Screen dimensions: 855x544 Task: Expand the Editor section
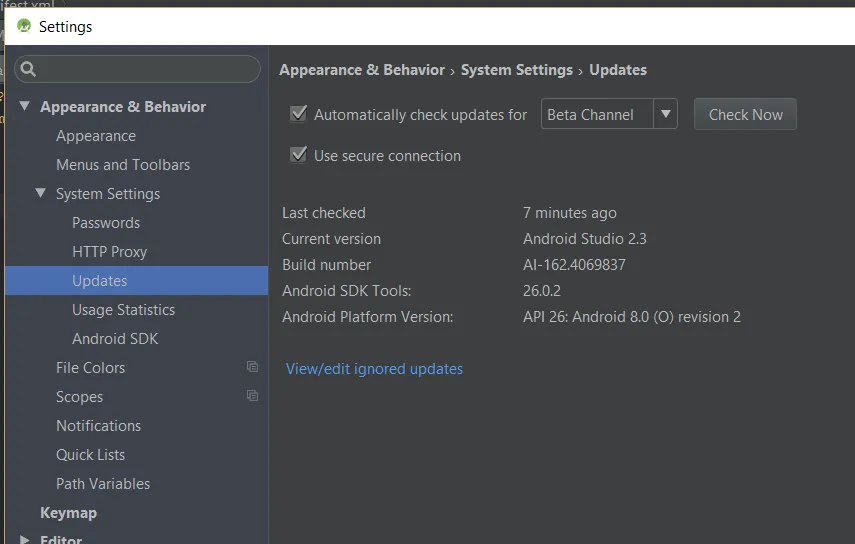(x=24, y=539)
